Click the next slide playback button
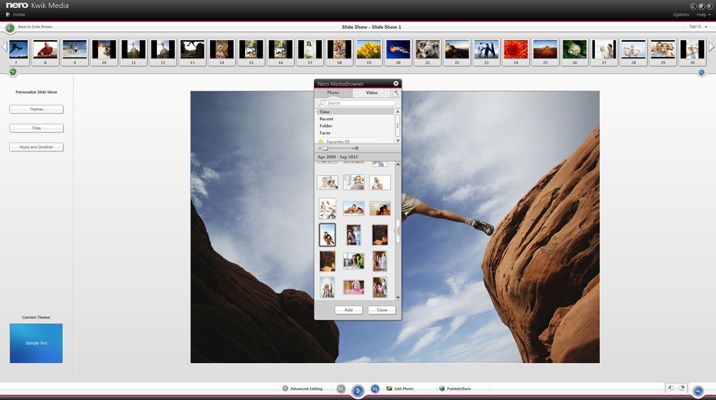This screenshot has height=400, width=716. tap(375, 388)
